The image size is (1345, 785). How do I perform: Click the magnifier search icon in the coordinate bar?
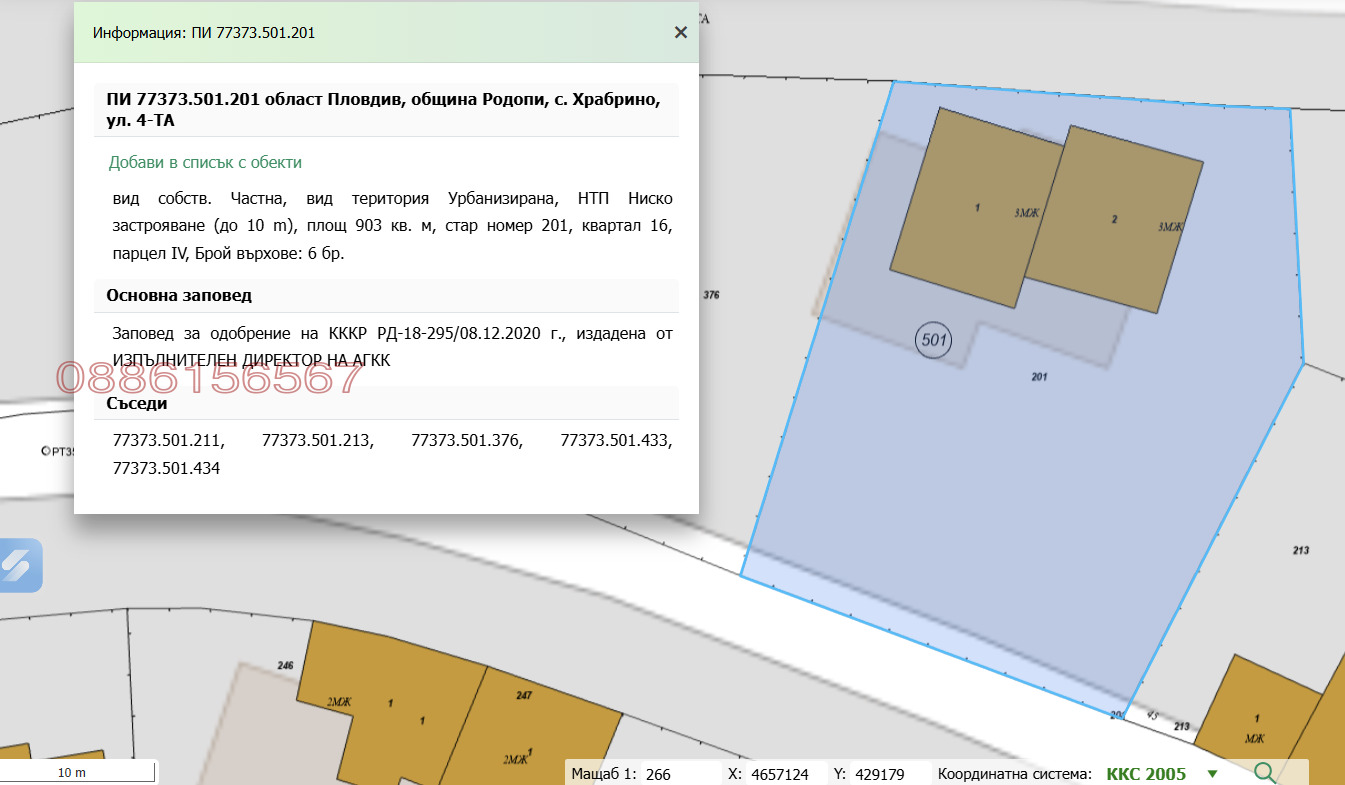click(1265, 773)
